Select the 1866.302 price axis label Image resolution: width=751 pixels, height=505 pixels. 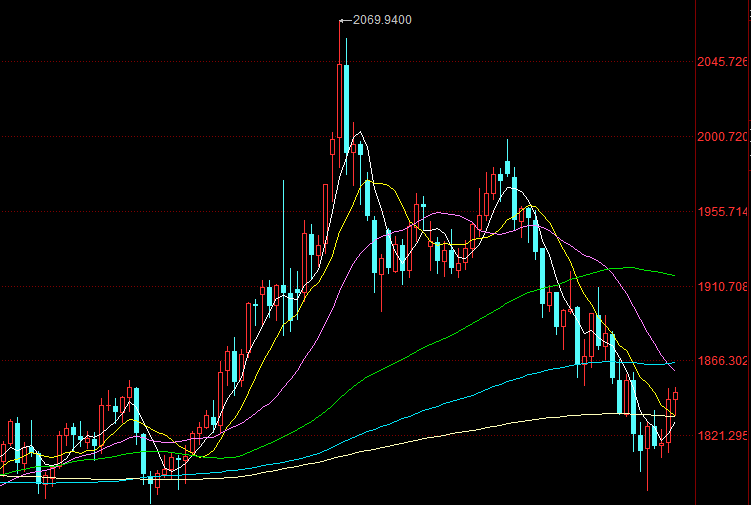[722, 361]
